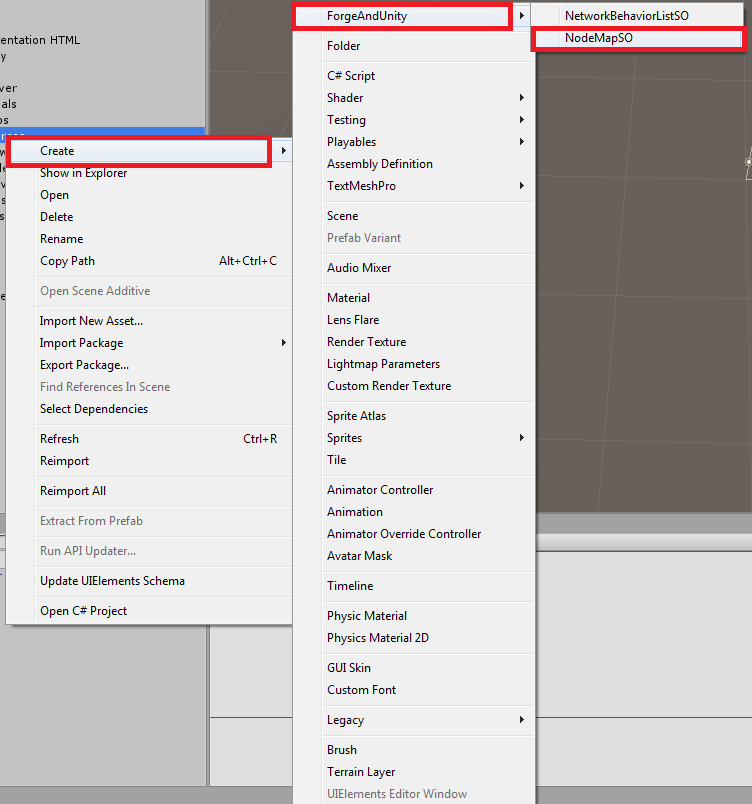Create a new Material
Viewport: 752px width, 804px height.
tap(414, 298)
